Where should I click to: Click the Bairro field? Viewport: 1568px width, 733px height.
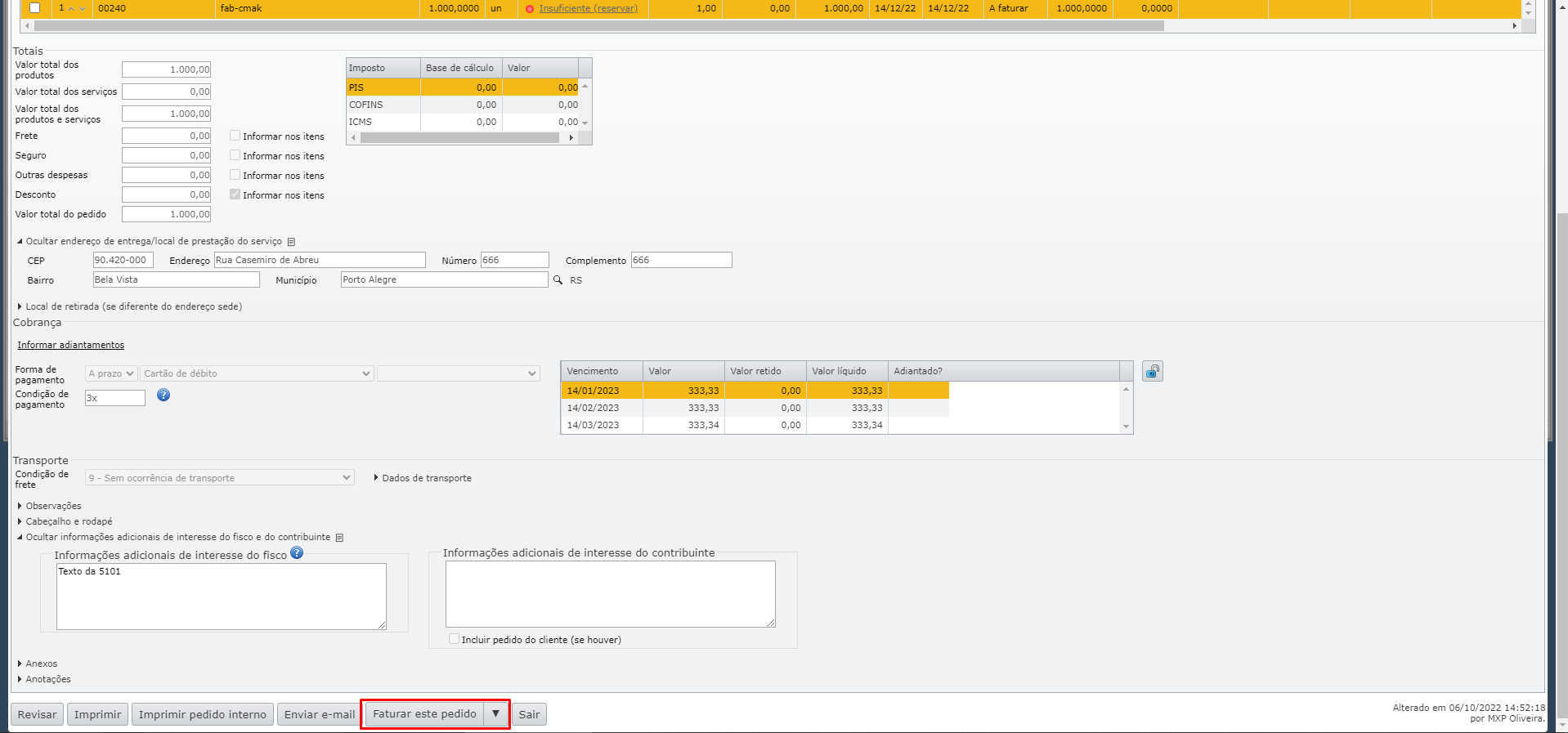point(177,279)
